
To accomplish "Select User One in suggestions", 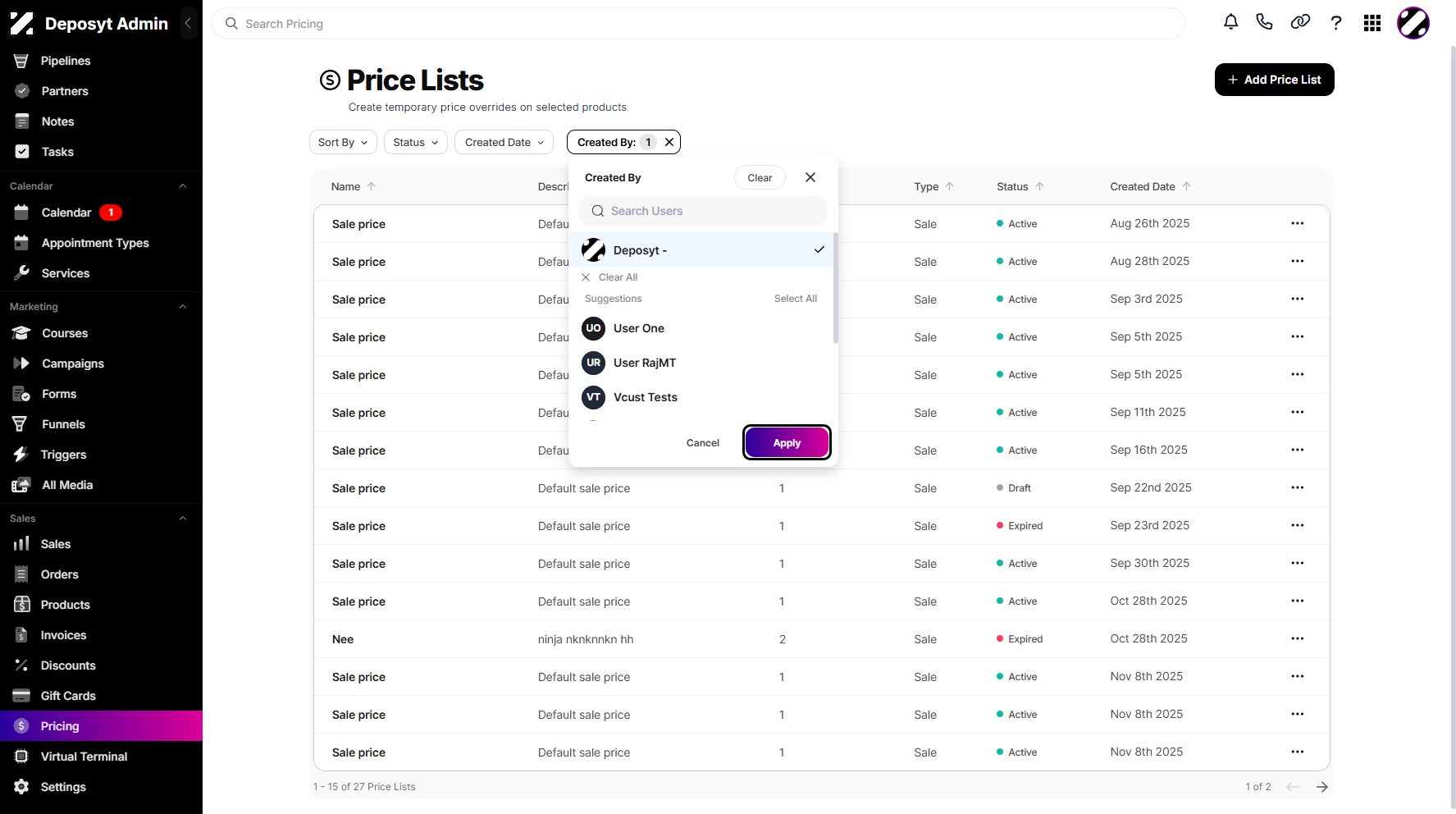I will click(x=703, y=328).
